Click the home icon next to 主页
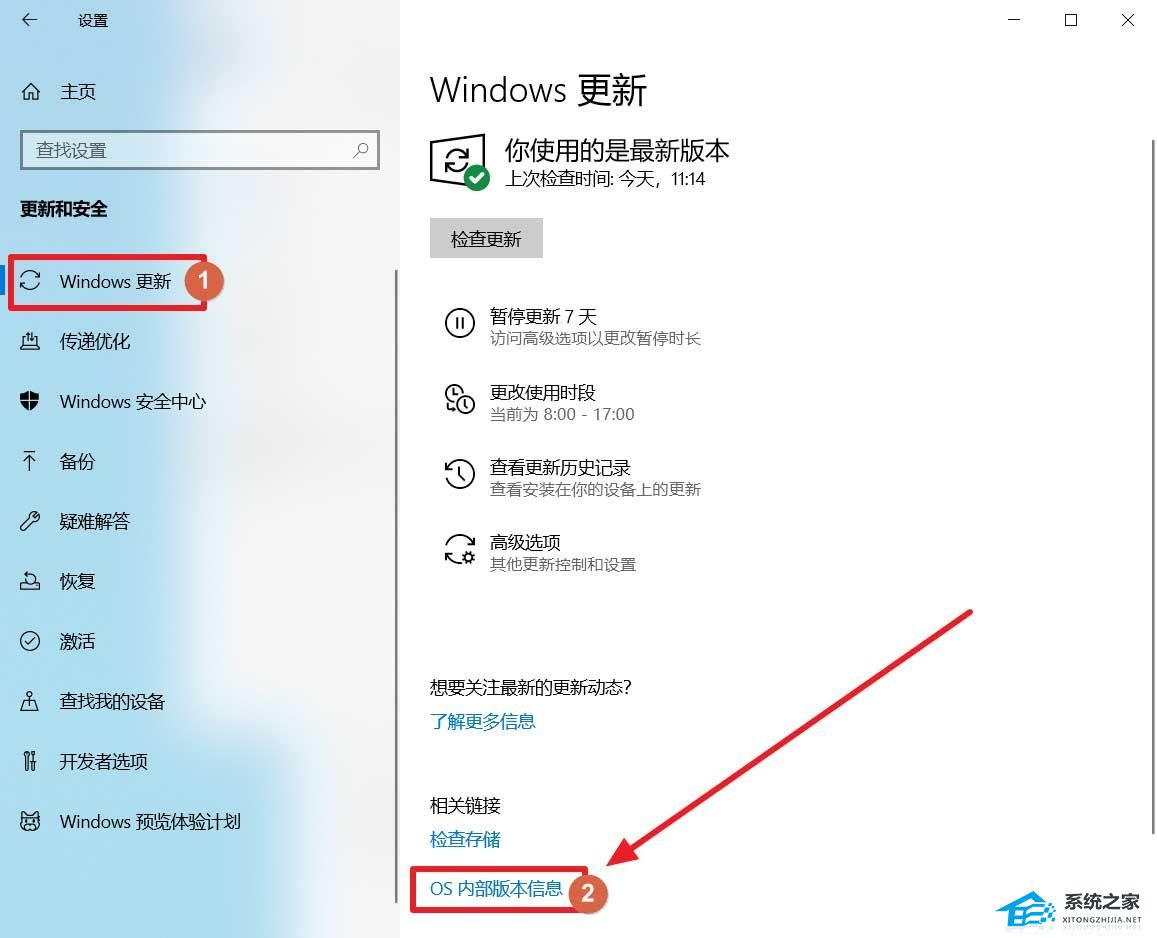 point(30,92)
